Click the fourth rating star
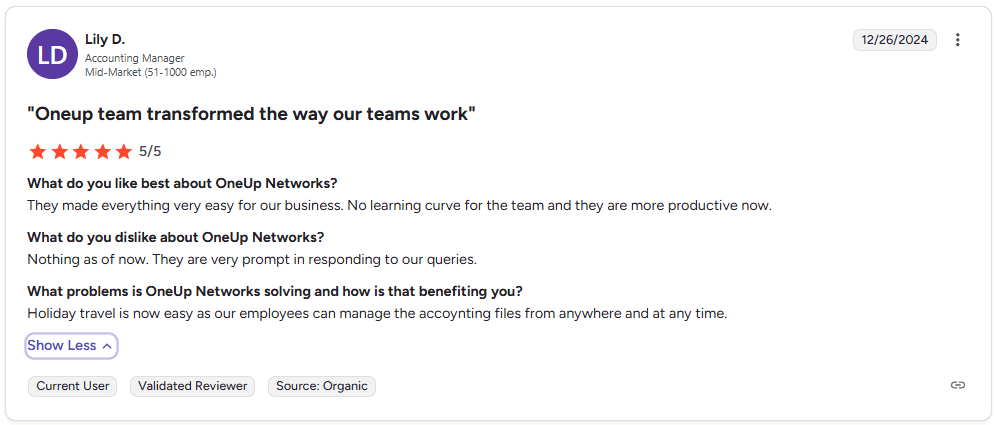The height and width of the screenshot is (425, 996). tap(102, 152)
